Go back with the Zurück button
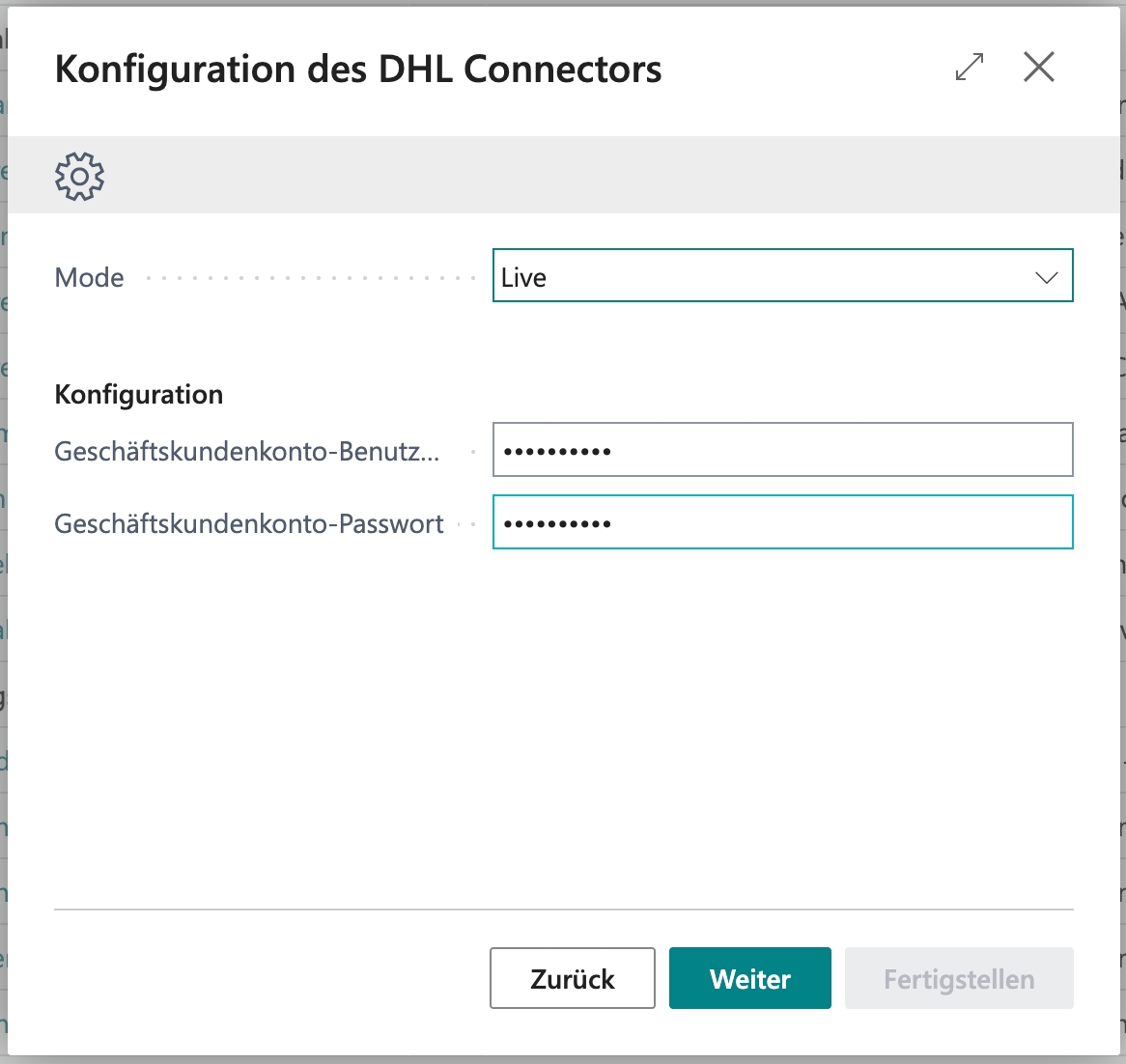Image resolution: width=1126 pixels, height=1064 pixels. point(572,978)
